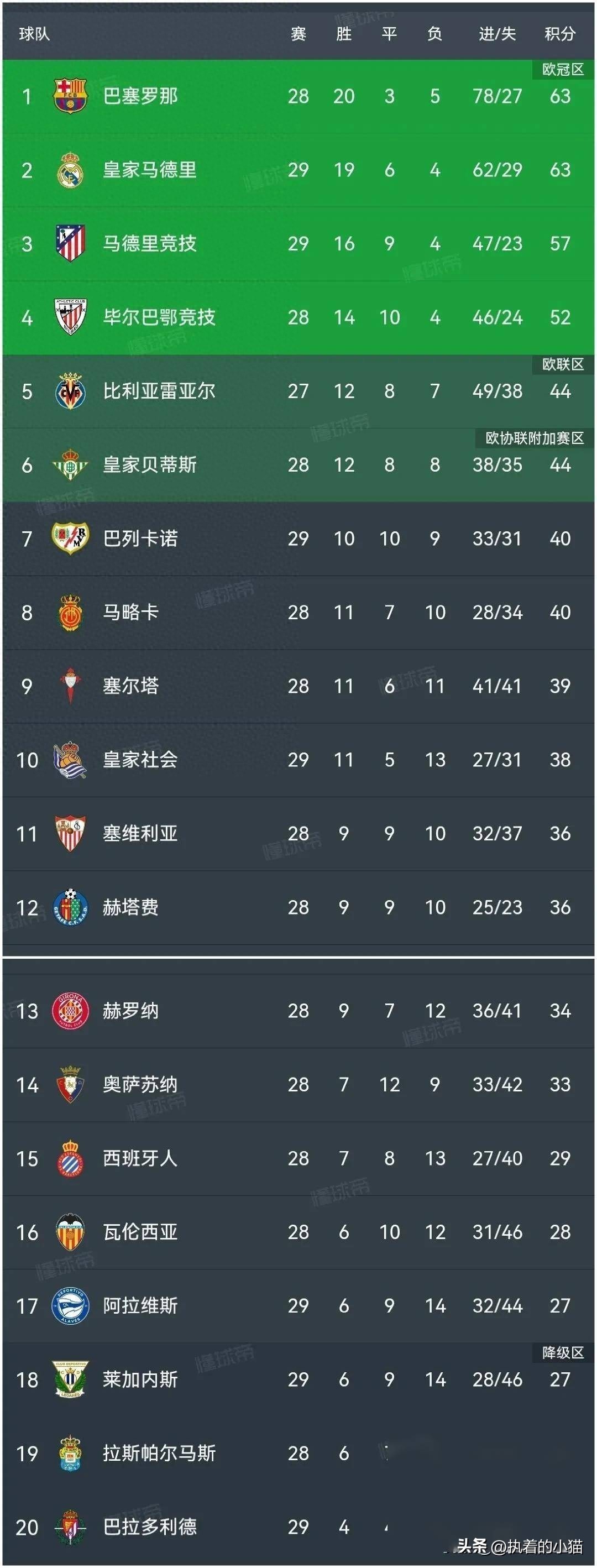Click the 拉斯帕尔马斯 team name
597x1568 pixels.
[x=159, y=1453]
